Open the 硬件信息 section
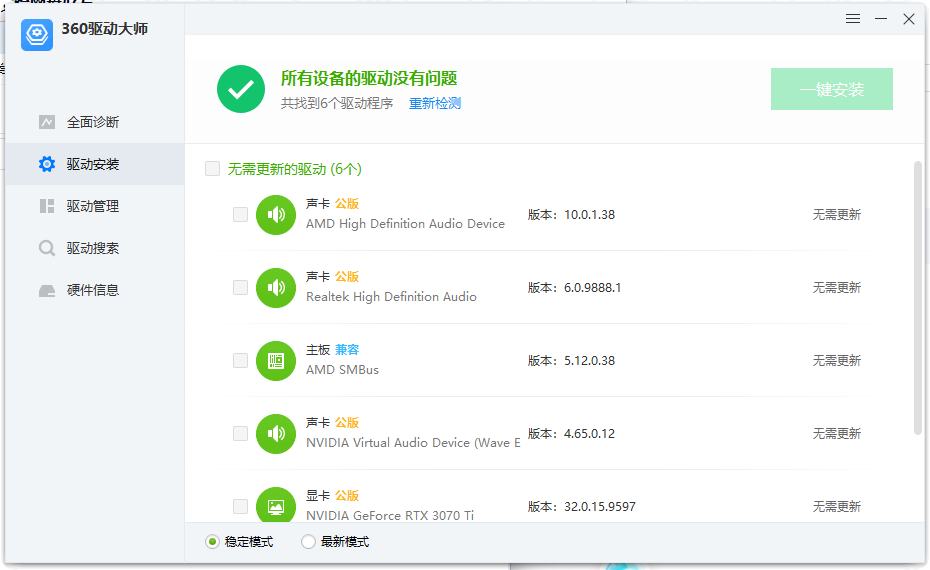This screenshot has height=570, width=930. [x=95, y=290]
